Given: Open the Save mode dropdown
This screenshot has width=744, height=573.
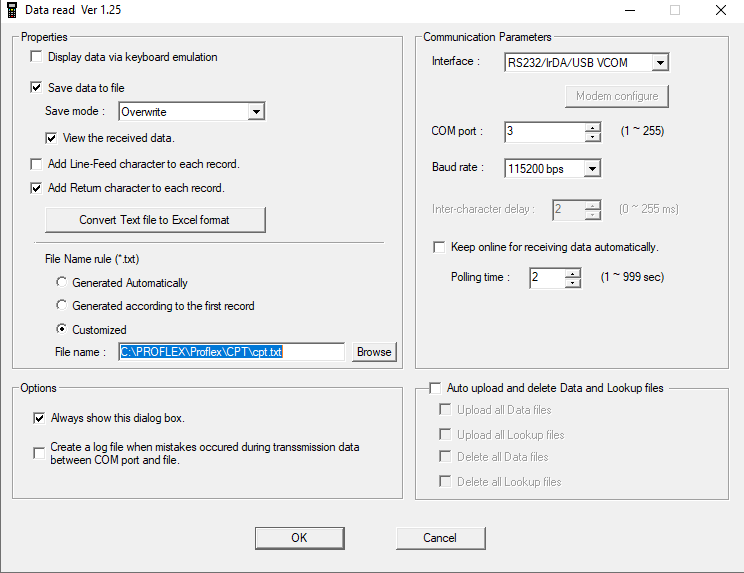Looking at the screenshot, I should 256,112.
